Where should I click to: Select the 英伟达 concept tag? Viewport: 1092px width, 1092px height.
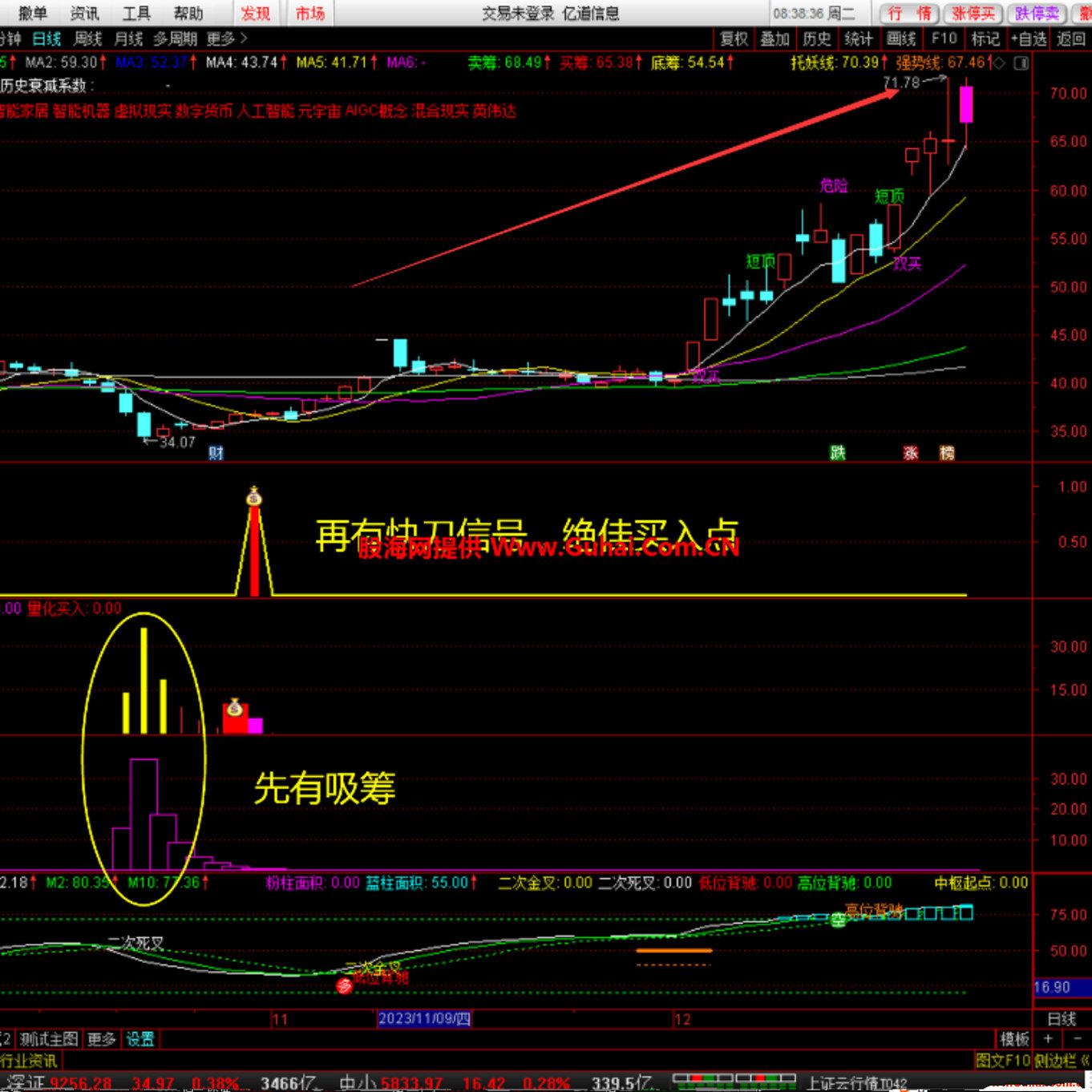point(494,111)
